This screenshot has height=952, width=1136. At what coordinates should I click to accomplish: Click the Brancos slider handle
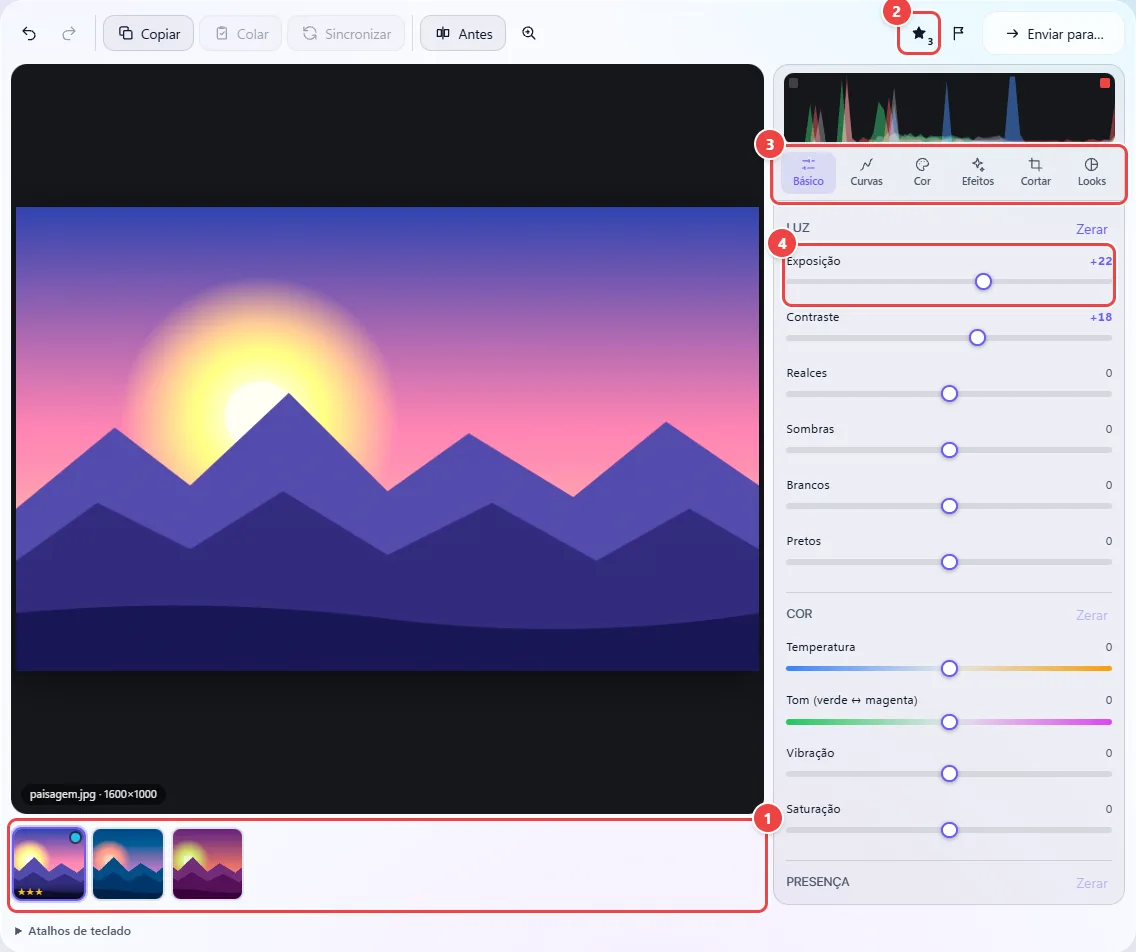949,506
